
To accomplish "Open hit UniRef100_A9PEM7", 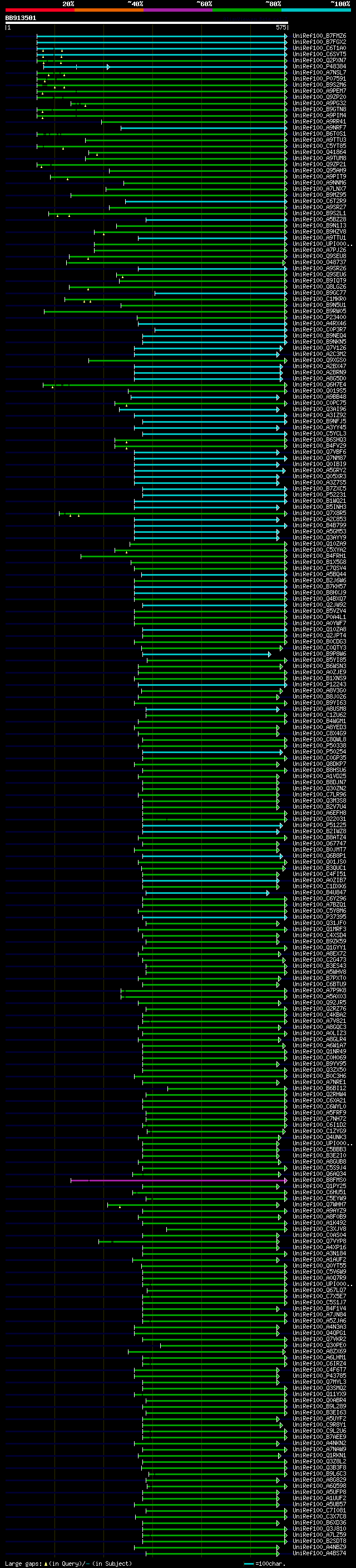I will tap(319, 91).
